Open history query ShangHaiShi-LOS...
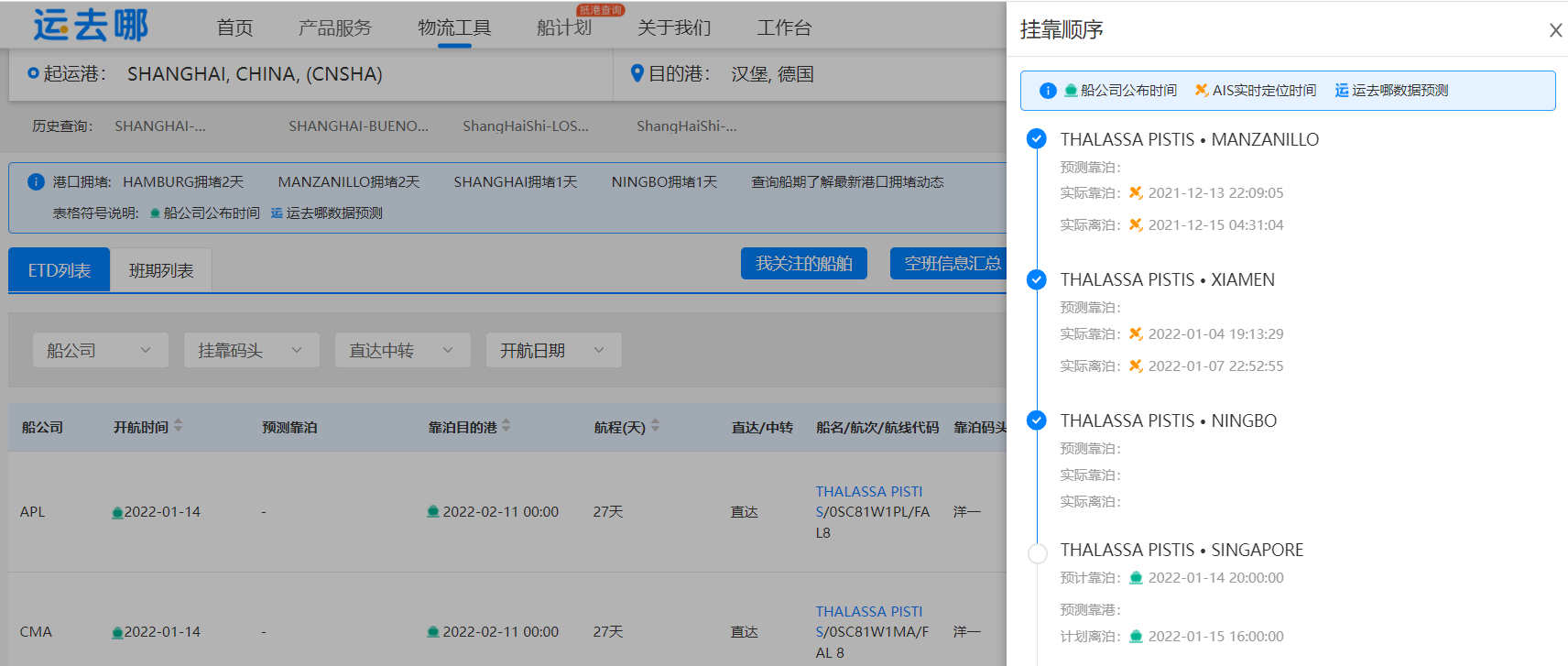The width and height of the screenshot is (1568, 666). pyautogui.click(x=526, y=126)
